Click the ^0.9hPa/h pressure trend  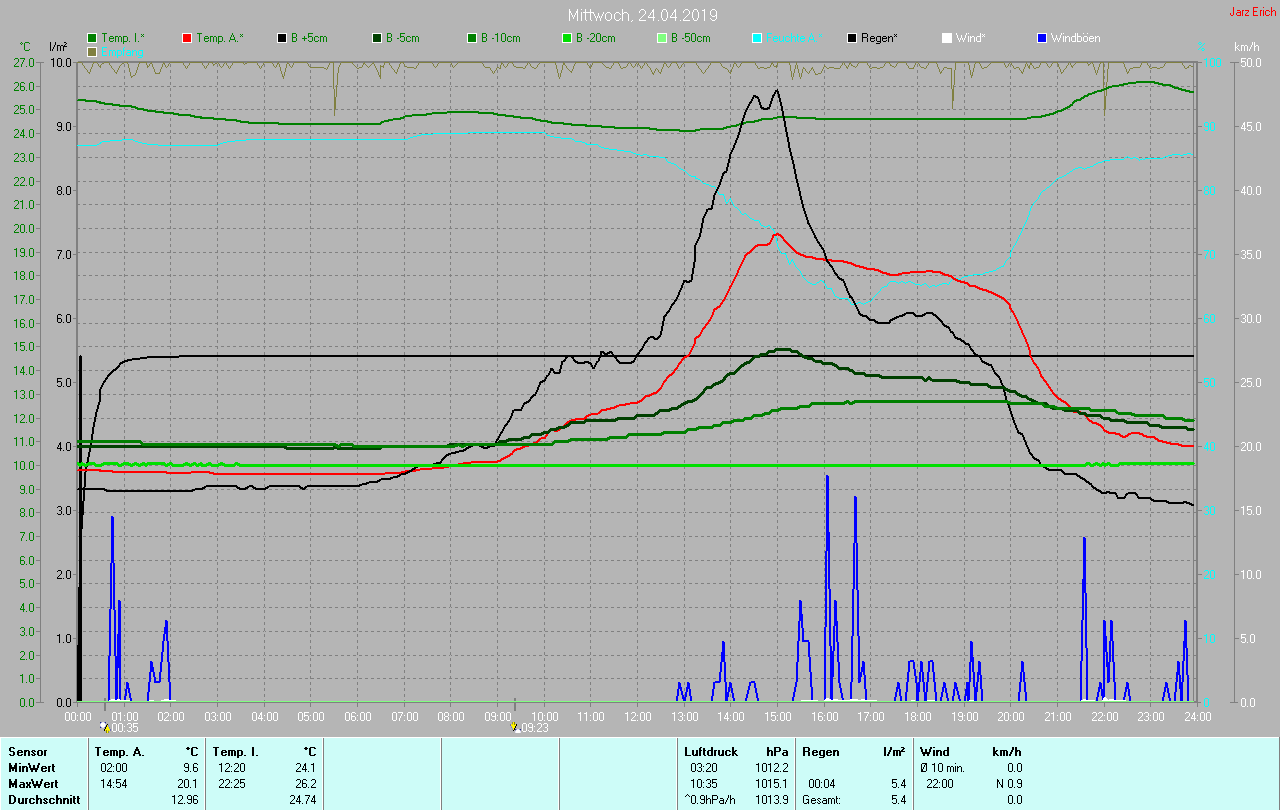click(711, 799)
